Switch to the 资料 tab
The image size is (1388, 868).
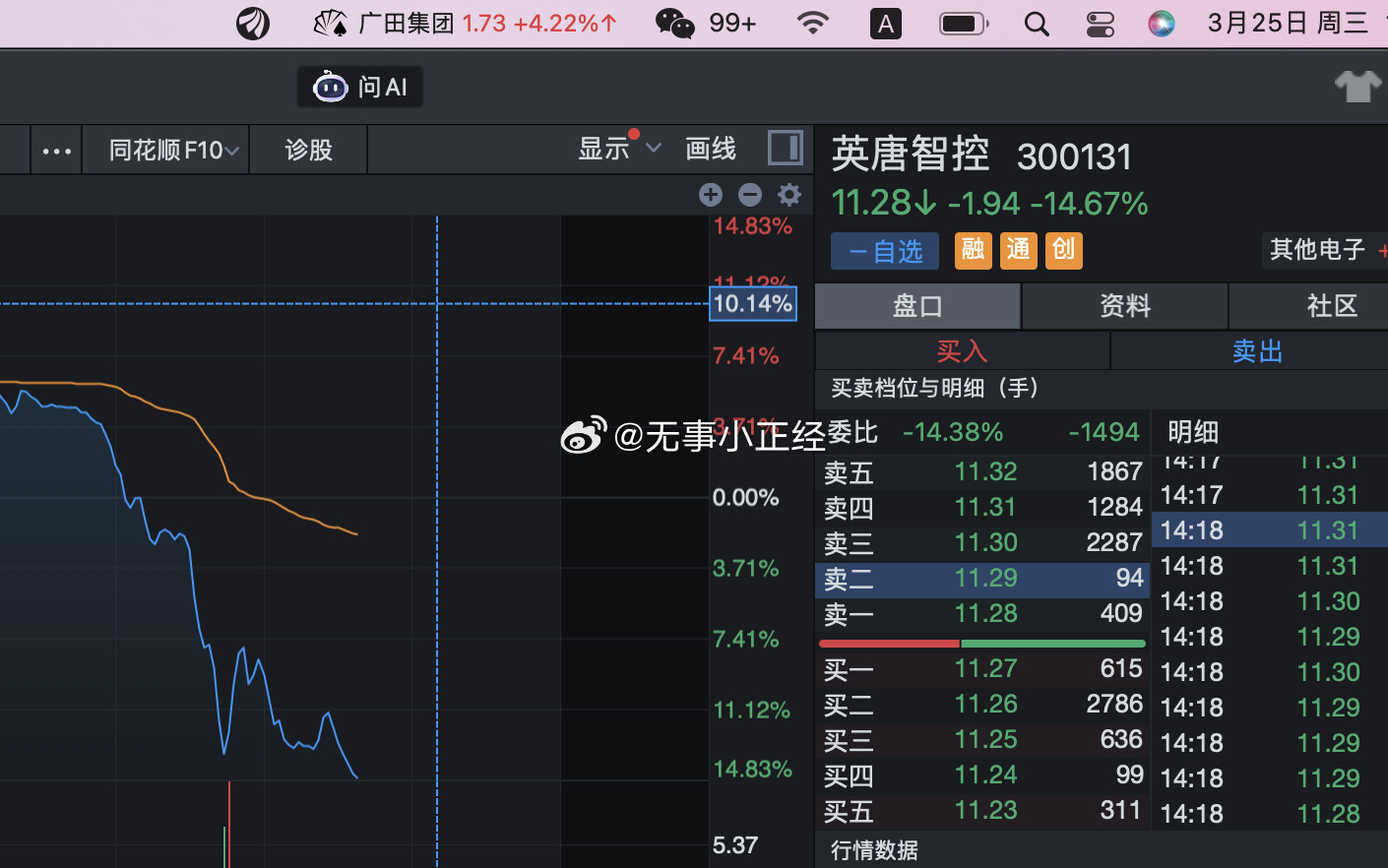1124,306
